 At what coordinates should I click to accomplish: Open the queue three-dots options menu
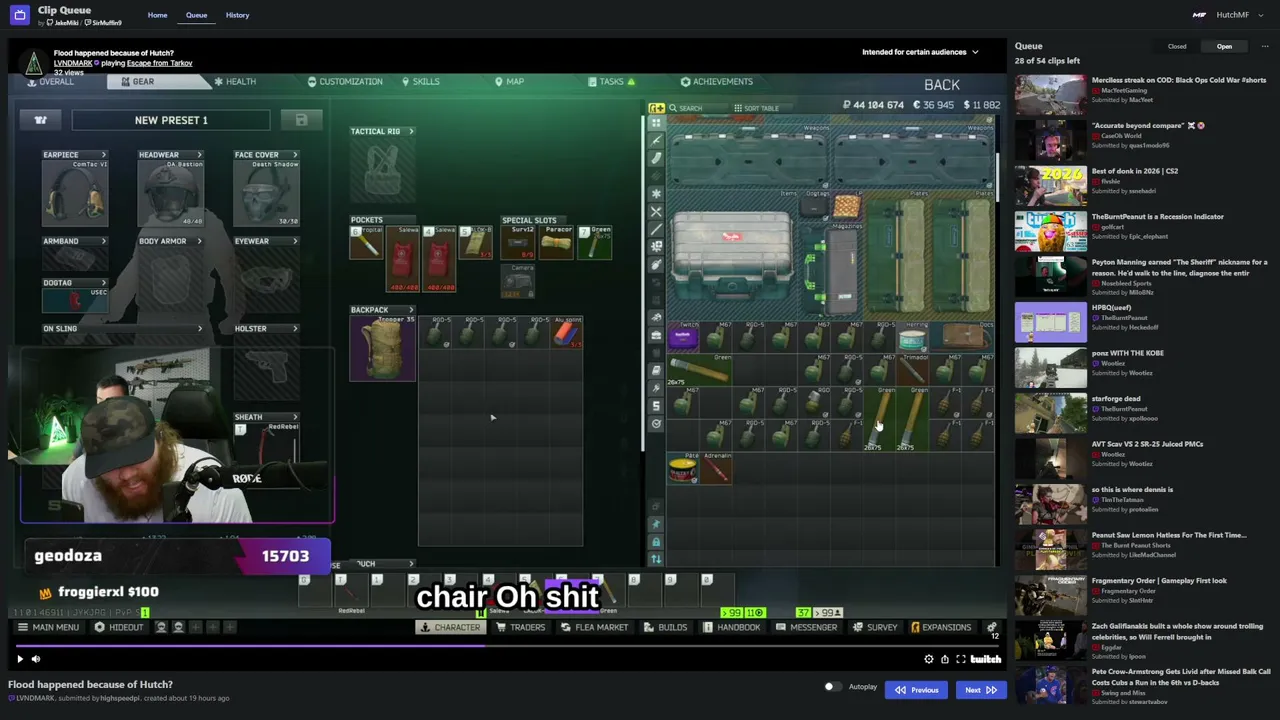1264,46
